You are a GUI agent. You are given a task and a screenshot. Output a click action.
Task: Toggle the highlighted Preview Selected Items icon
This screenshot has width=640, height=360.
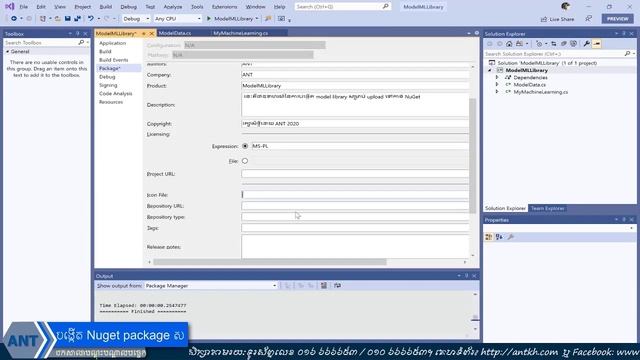597,44
